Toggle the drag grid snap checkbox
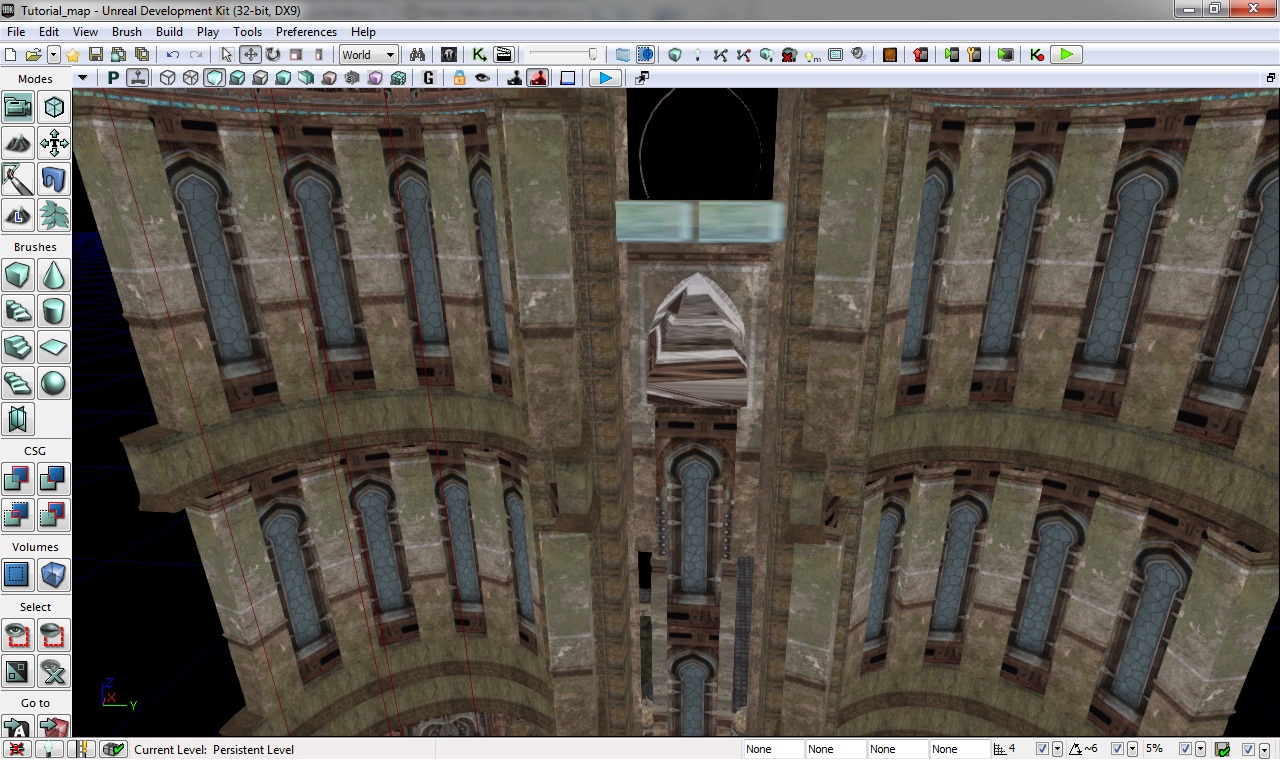Image resolution: width=1280 pixels, height=760 pixels. pos(1043,749)
